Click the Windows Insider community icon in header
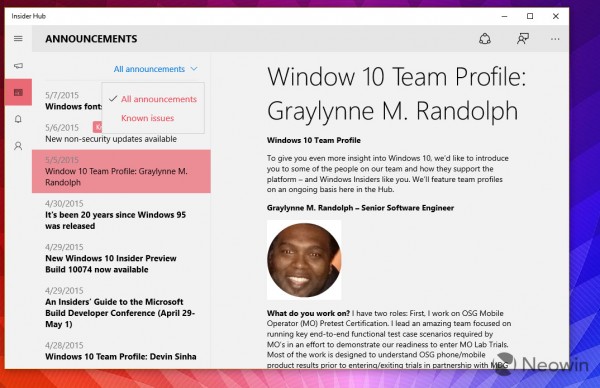600x388 pixels. pos(485,39)
